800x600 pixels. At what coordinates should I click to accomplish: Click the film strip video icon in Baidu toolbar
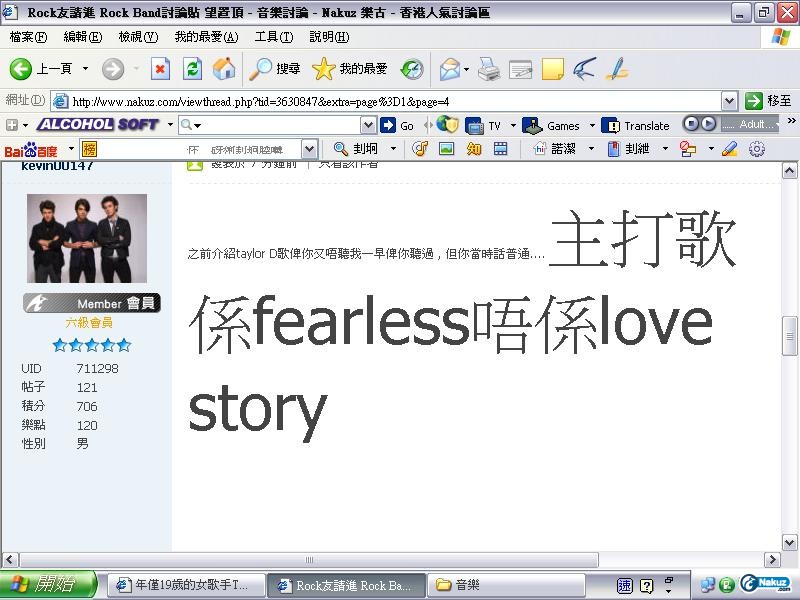tap(501, 149)
